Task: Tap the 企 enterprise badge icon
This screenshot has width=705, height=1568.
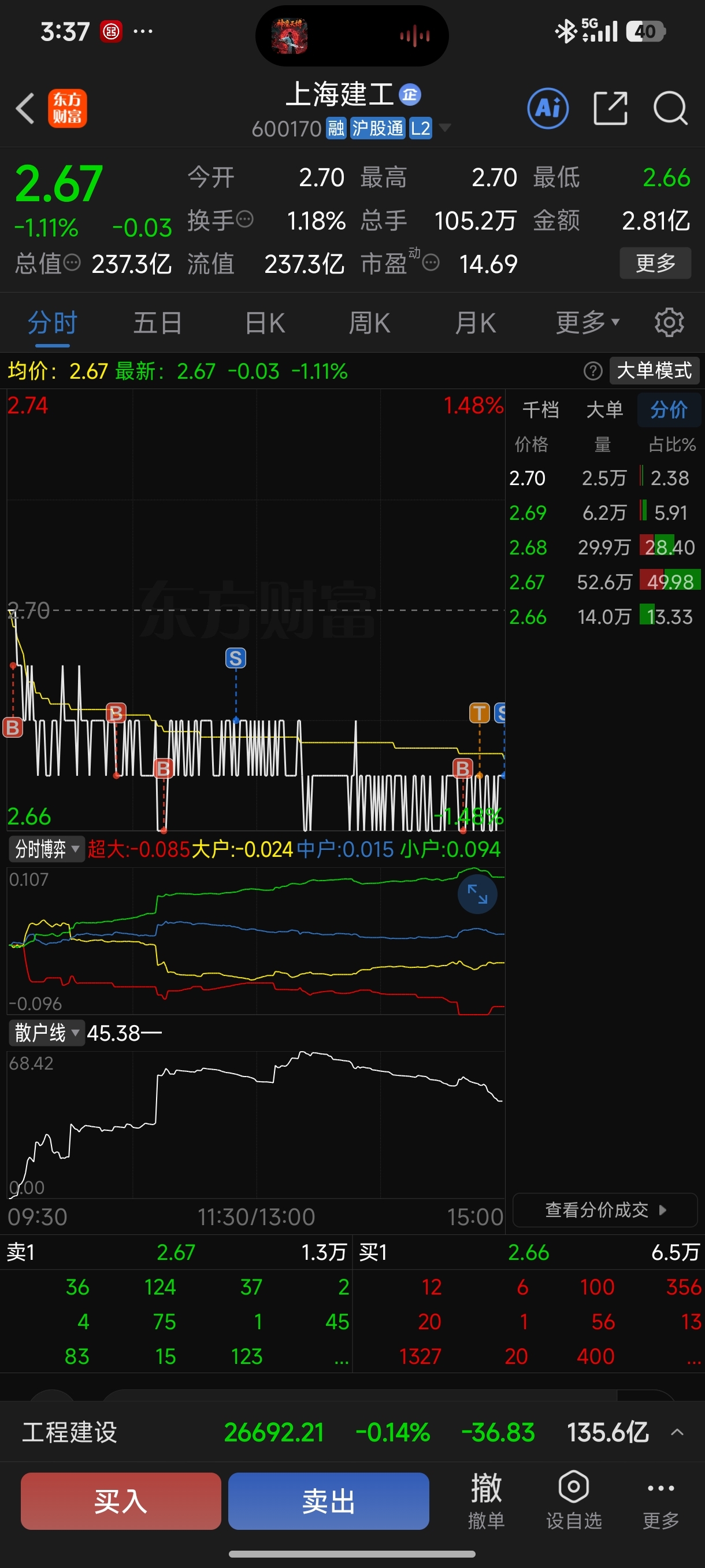Action: 410,94
